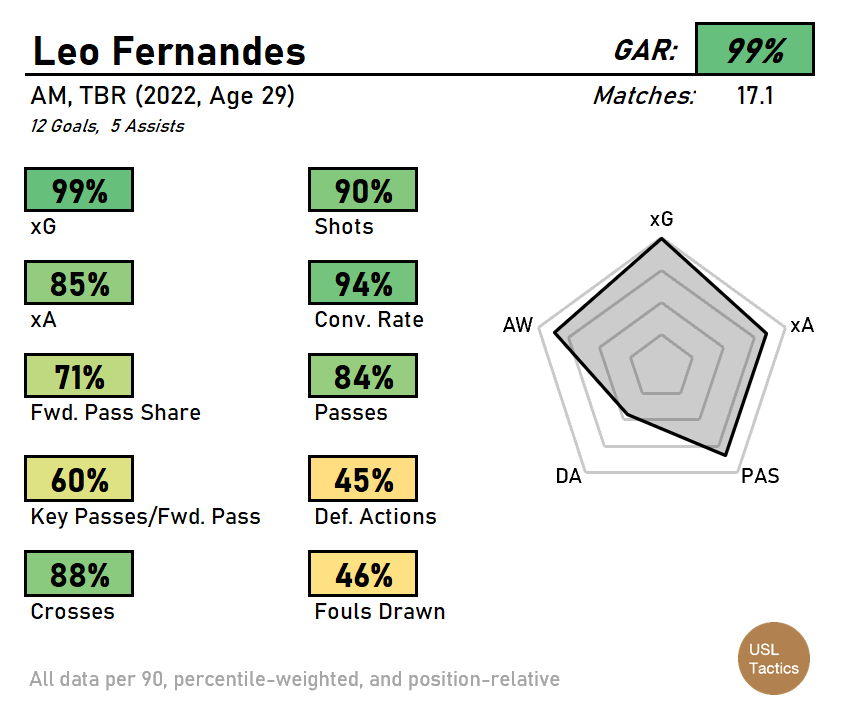This screenshot has width=856, height=724.
Task: Click the xG label atop radar chart
Action: [661, 218]
